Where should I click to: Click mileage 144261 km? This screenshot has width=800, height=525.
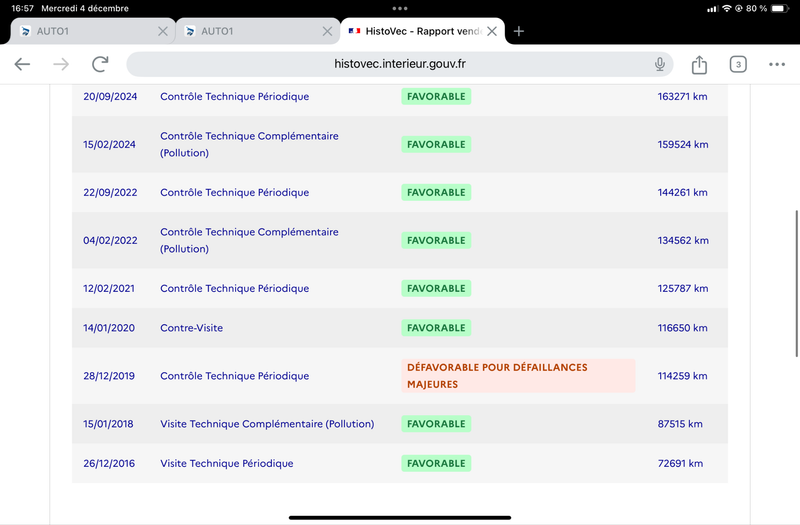coord(682,192)
